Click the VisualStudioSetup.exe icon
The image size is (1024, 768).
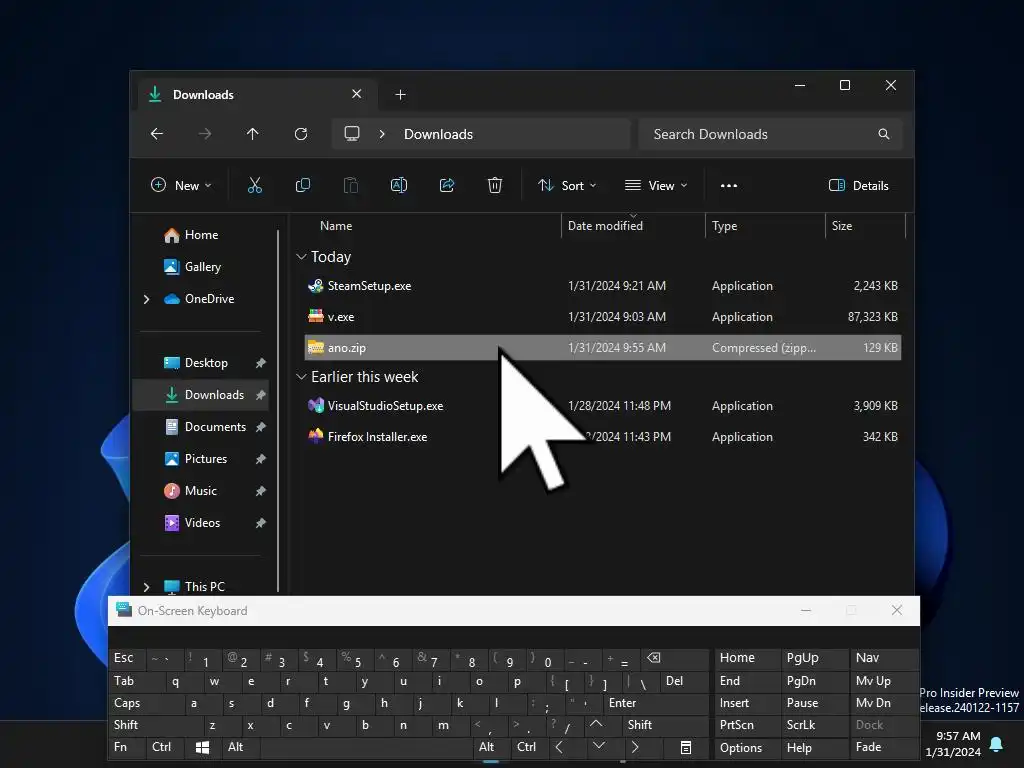coord(315,406)
